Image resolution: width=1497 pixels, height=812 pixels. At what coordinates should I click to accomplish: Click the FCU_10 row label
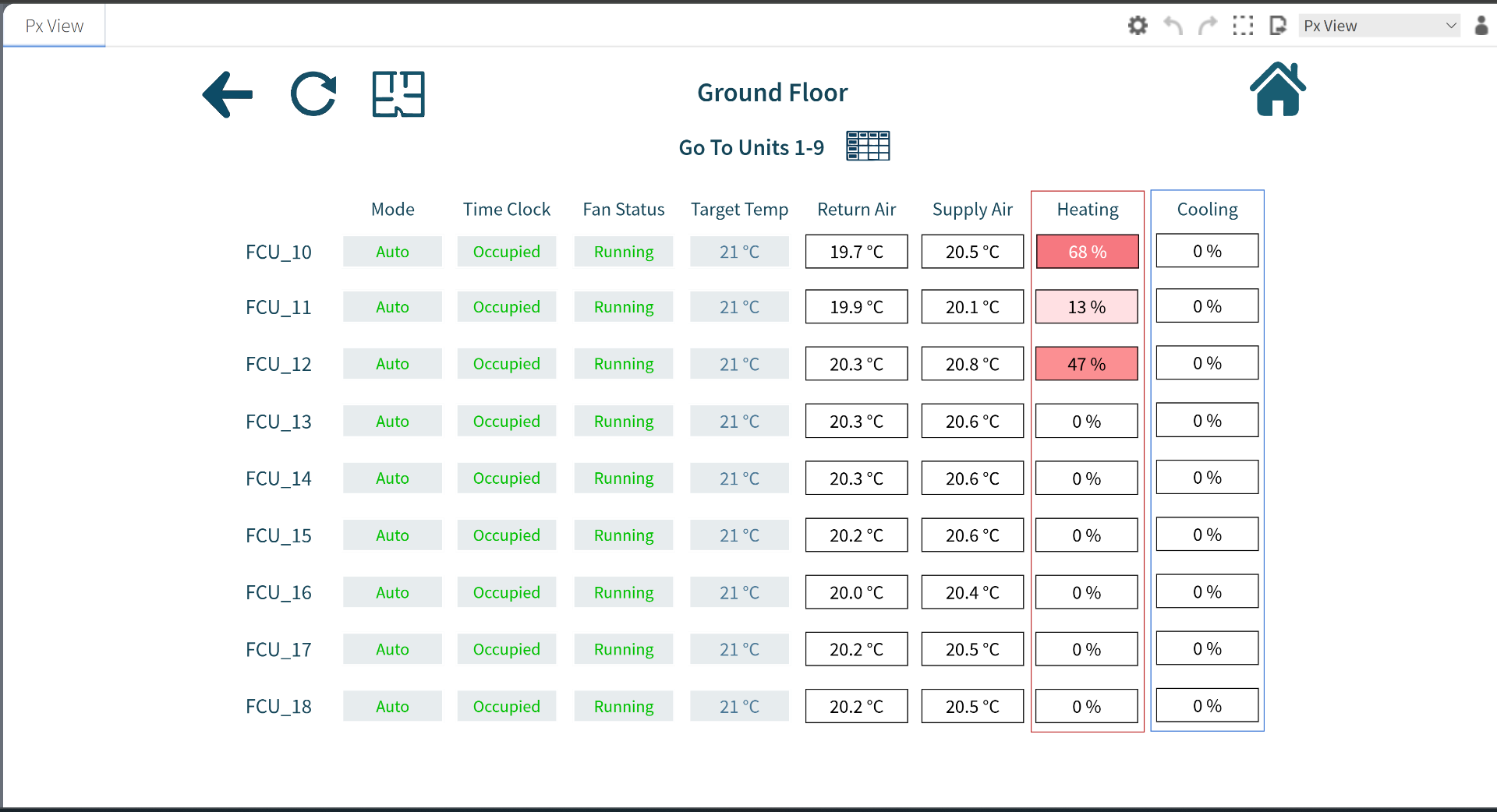pos(278,252)
